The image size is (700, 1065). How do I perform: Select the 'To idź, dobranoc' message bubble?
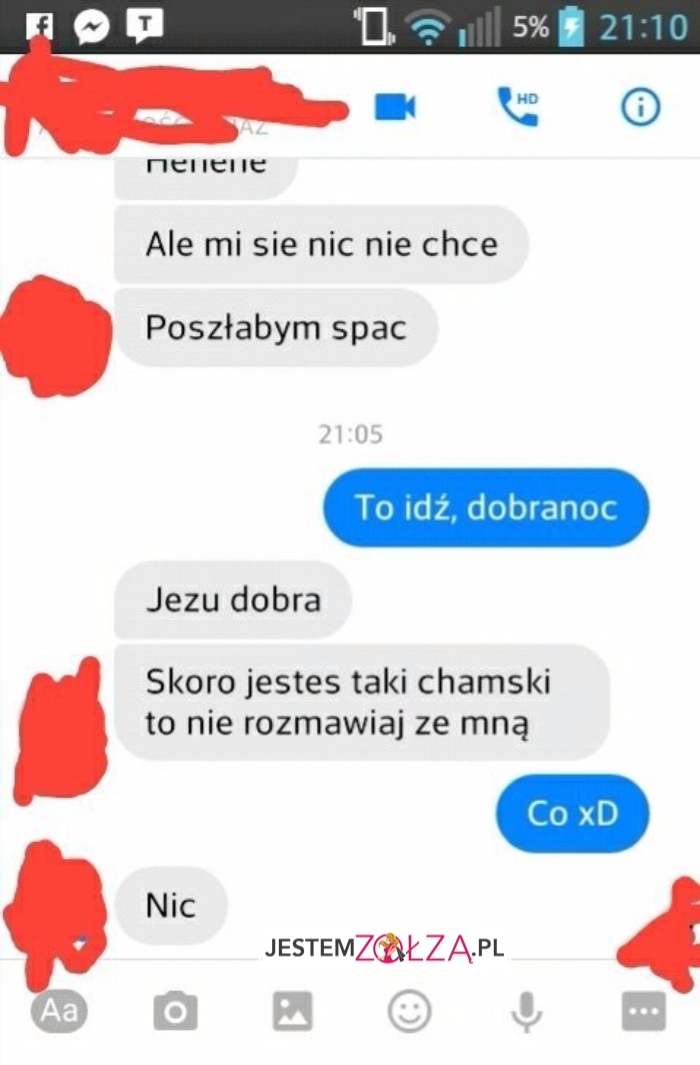click(485, 507)
